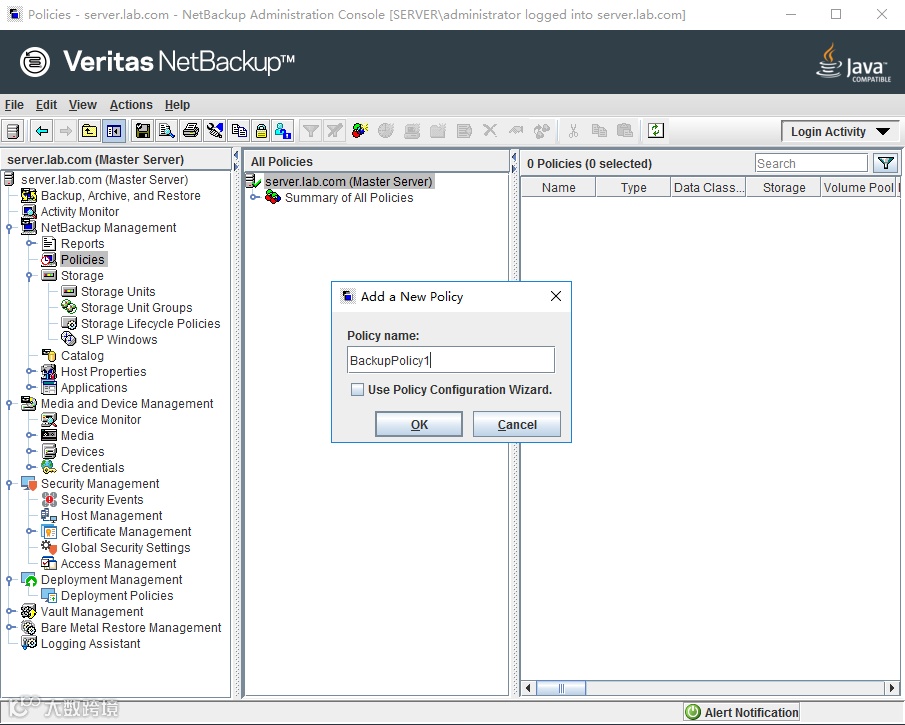Select Storage Units tree item

(118, 292)
